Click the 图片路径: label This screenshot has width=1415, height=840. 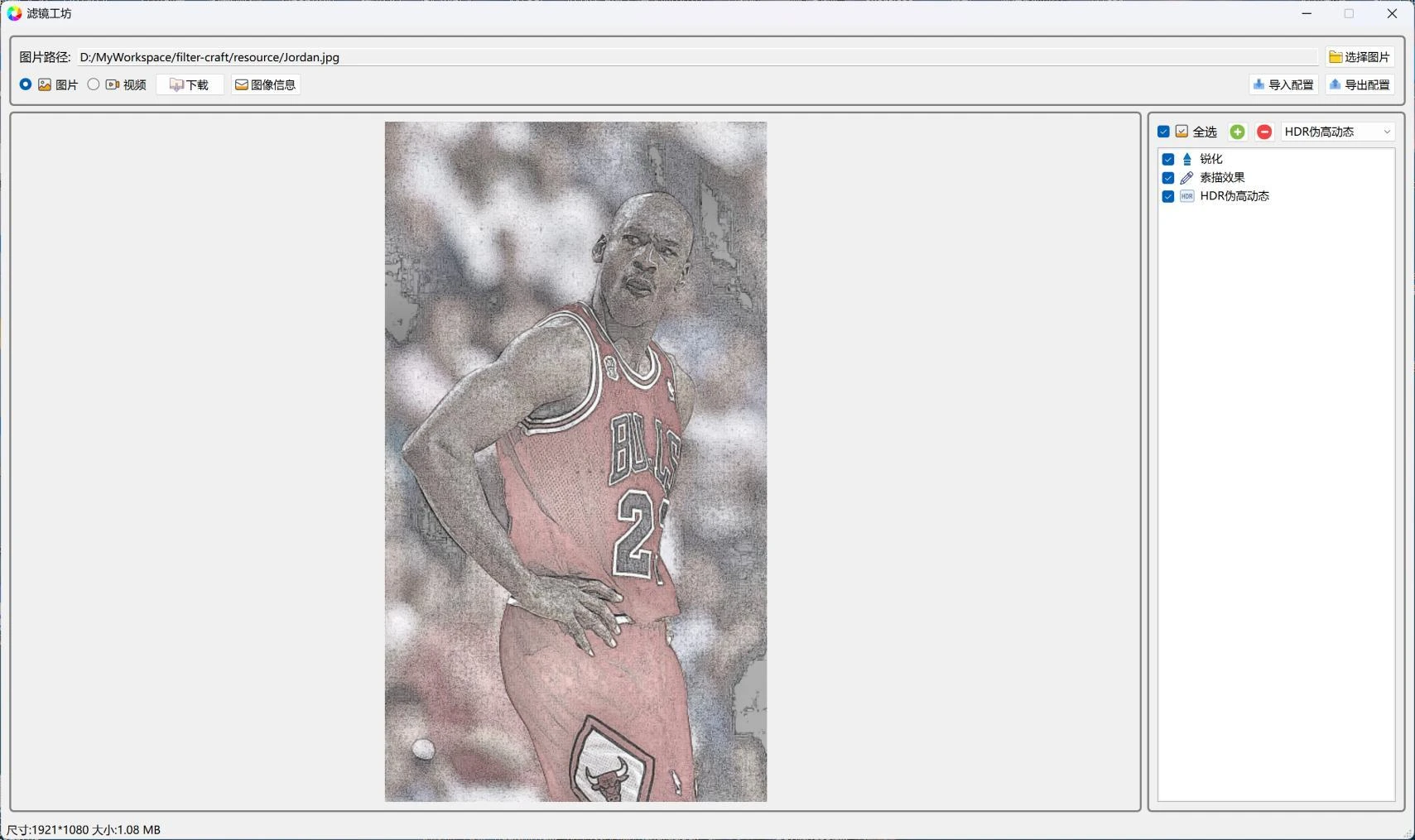pyautogui.click(x=45, y=57)
